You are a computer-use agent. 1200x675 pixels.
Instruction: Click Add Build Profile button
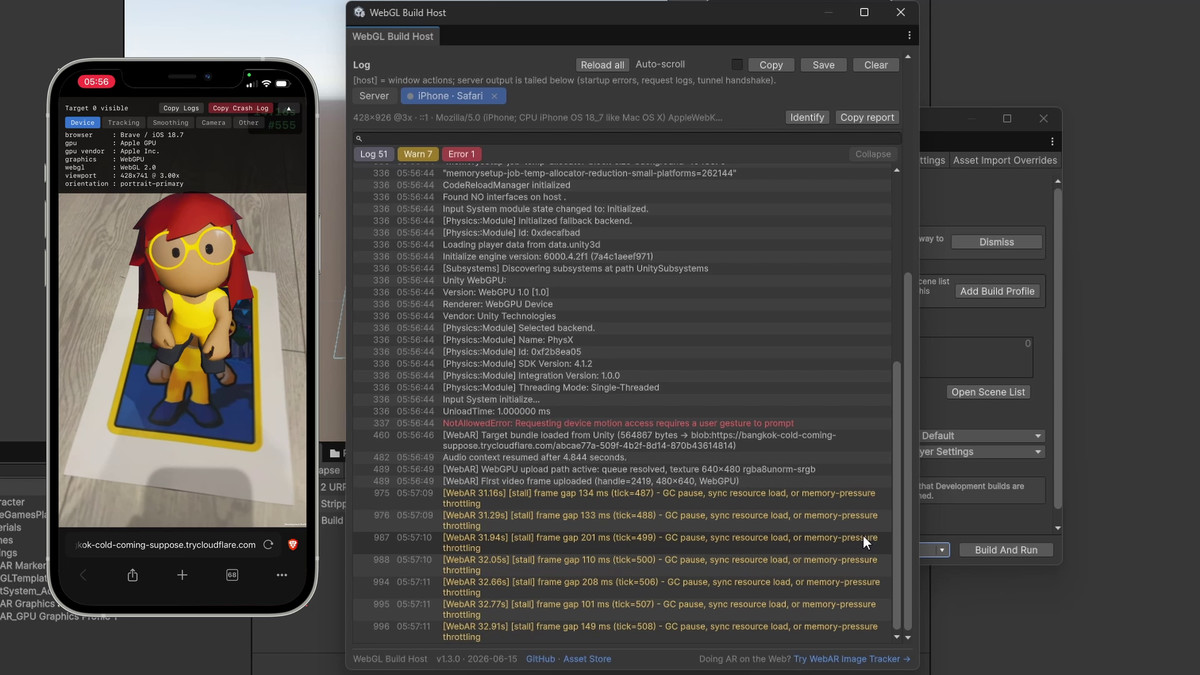click(x=997, y=291)
